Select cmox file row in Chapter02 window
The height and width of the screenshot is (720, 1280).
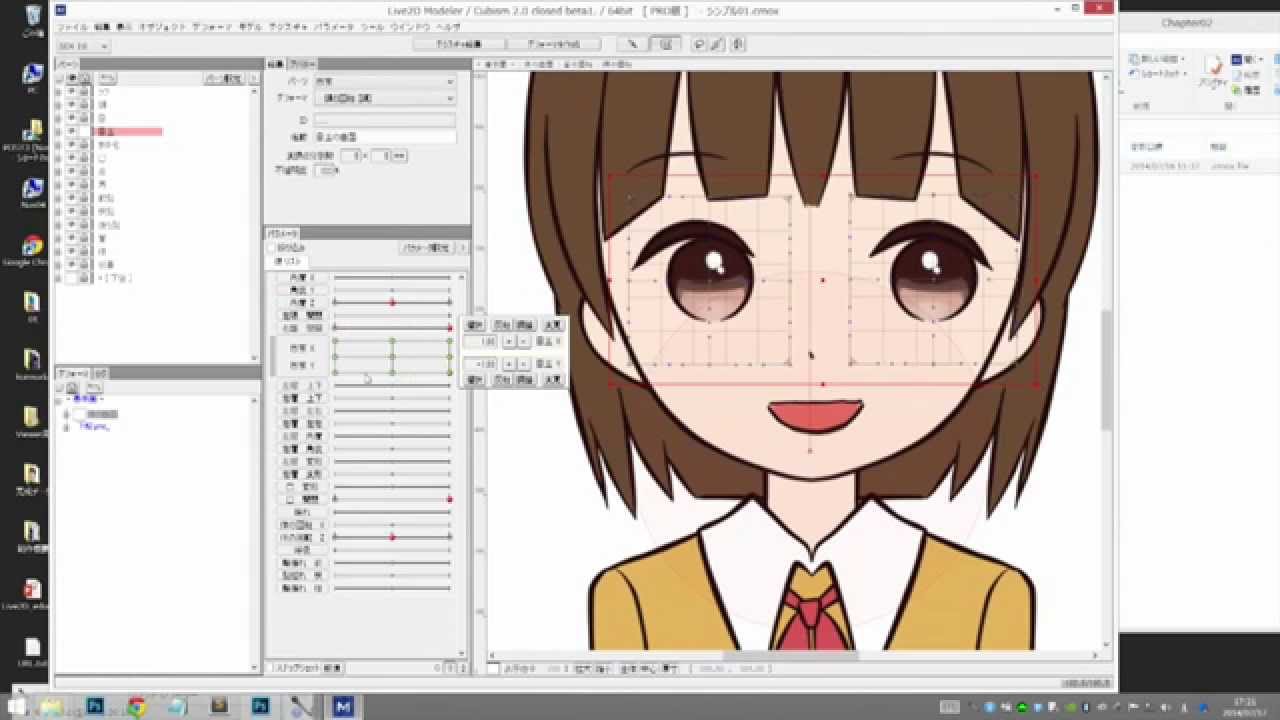tap(1198, 166)
